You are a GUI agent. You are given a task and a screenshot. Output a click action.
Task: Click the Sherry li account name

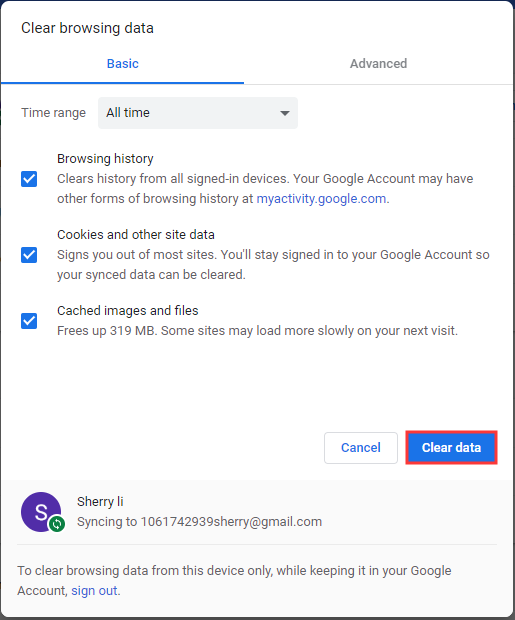coord(100,501)
